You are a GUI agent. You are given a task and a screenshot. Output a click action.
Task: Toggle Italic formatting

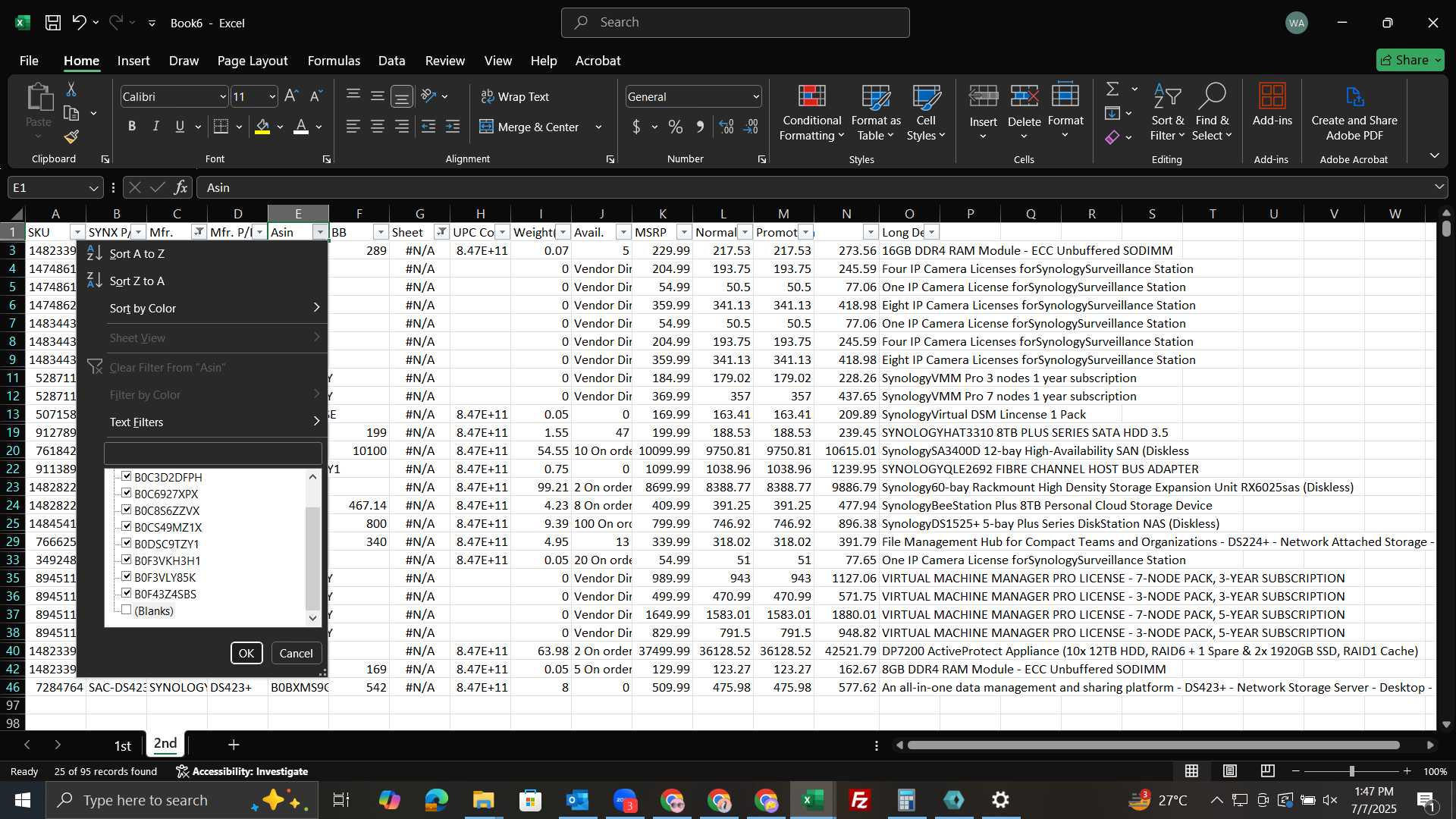pyautogui.click(x=155, y=127)
